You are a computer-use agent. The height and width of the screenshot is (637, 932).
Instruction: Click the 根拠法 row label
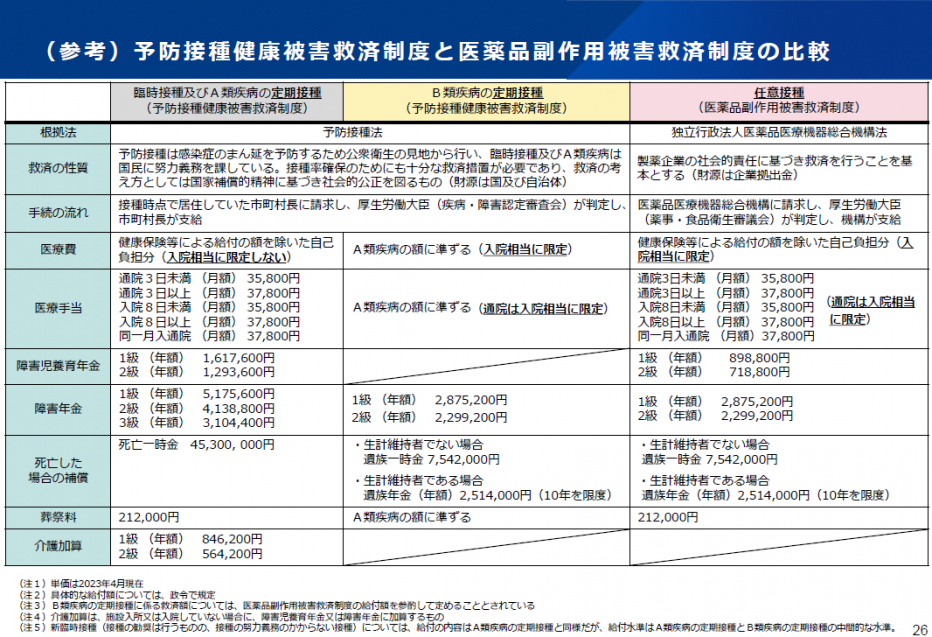(58, 133)
